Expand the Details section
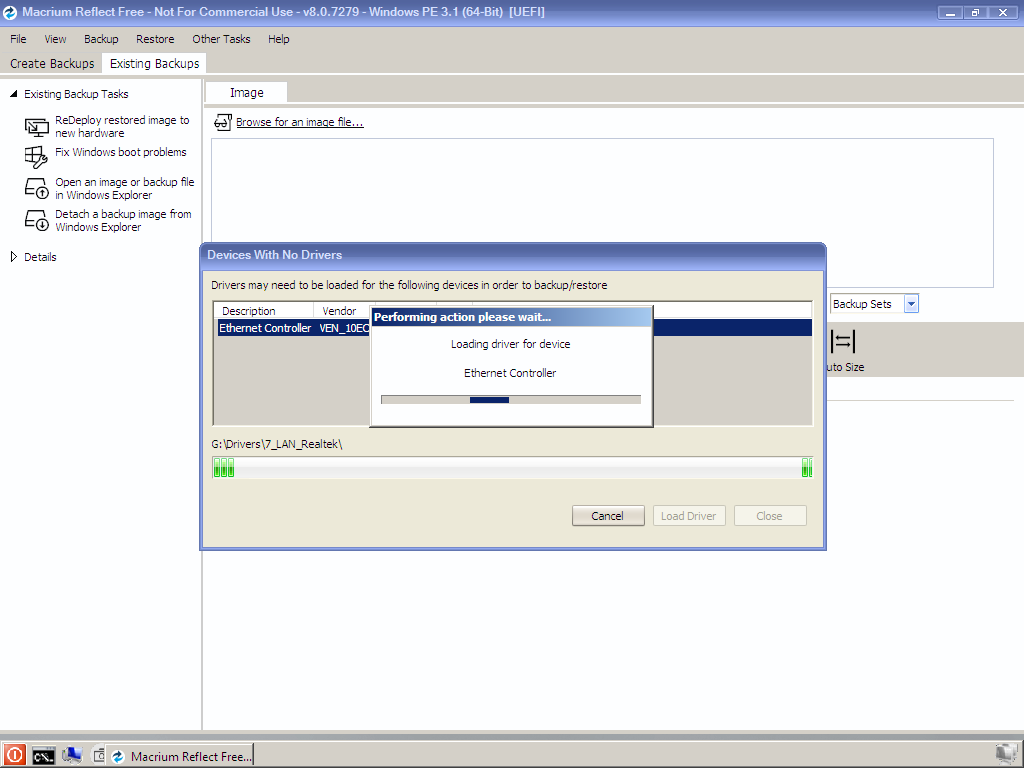The width and height of the screenshot is (1024, 768). 13,257
